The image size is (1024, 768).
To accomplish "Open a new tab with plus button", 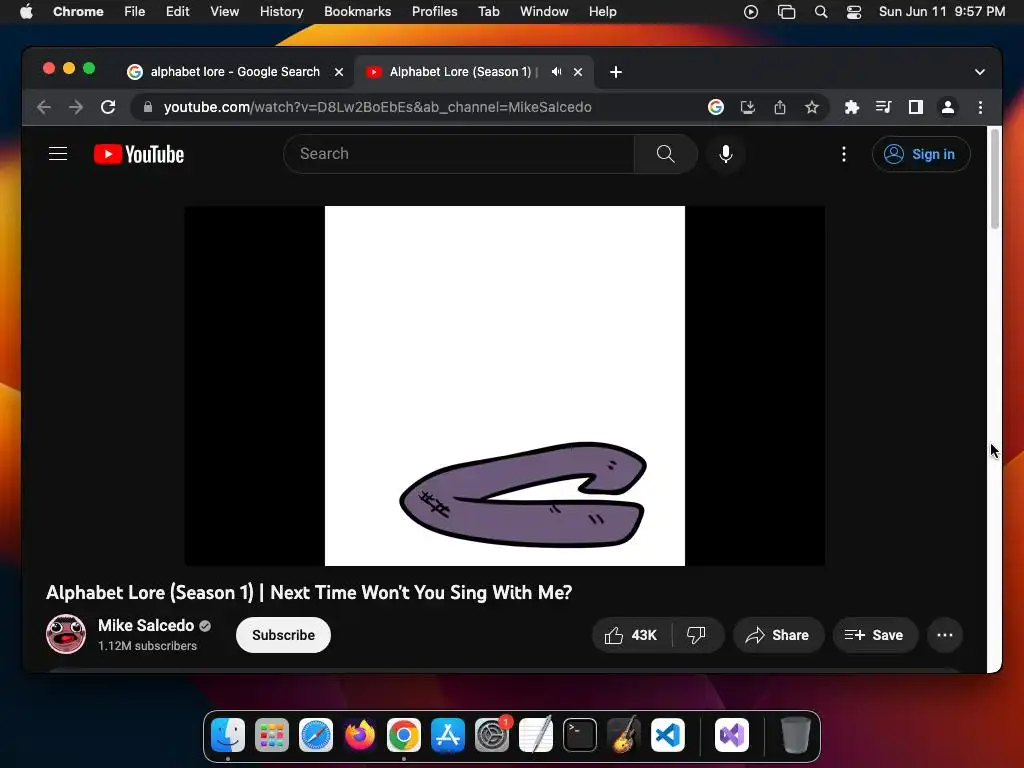I will click(616, 72).
